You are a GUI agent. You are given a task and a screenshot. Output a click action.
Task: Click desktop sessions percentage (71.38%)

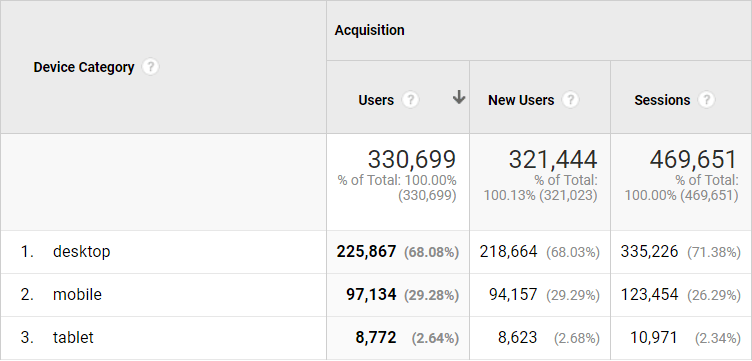(714, 252)
